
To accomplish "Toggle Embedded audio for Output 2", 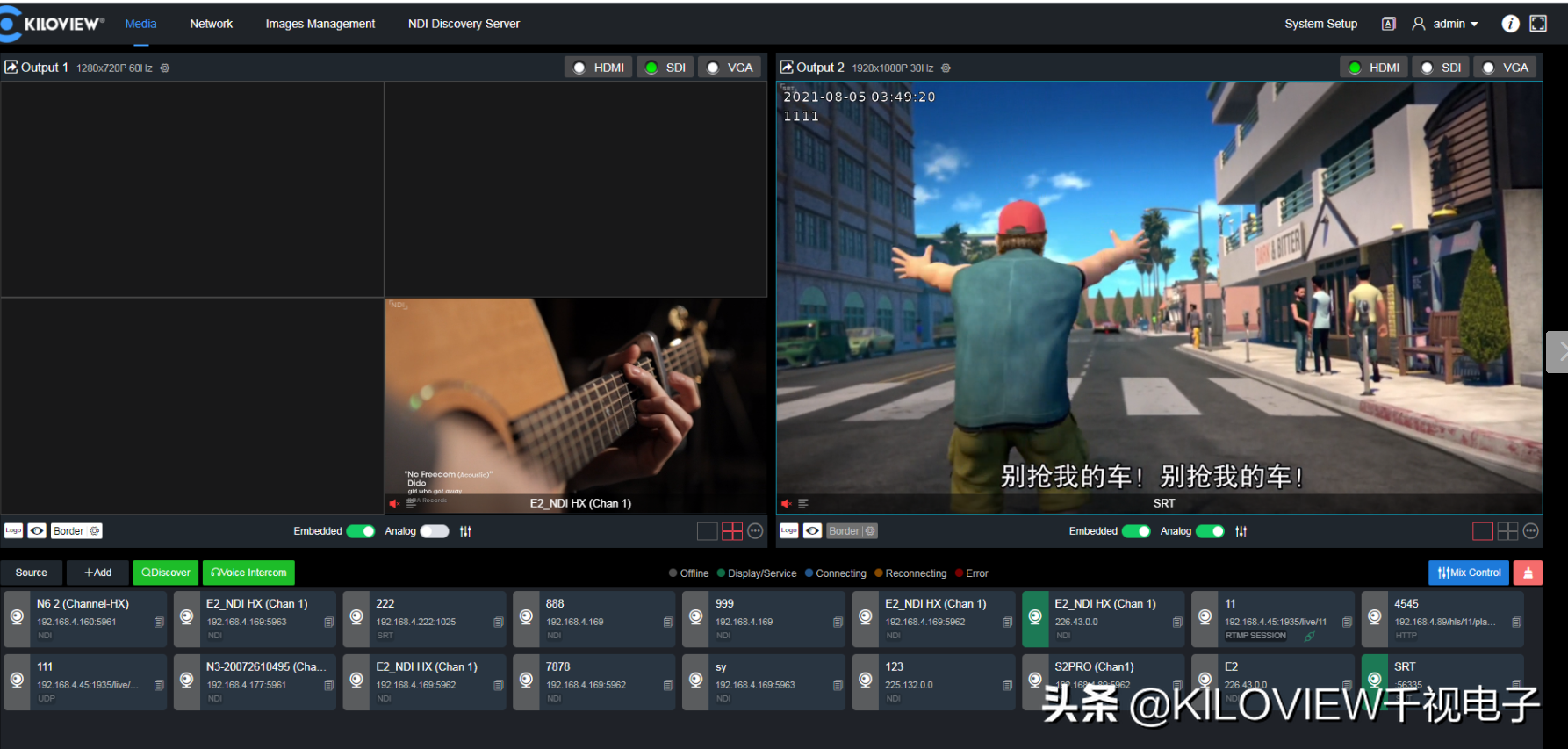I will tap(1136, 531).
